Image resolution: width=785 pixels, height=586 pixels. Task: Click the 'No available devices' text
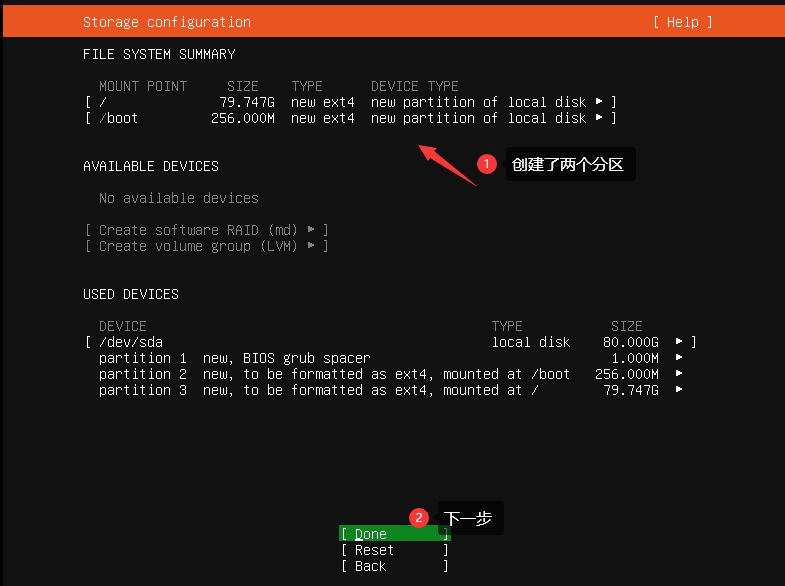[x=179, y=198]
